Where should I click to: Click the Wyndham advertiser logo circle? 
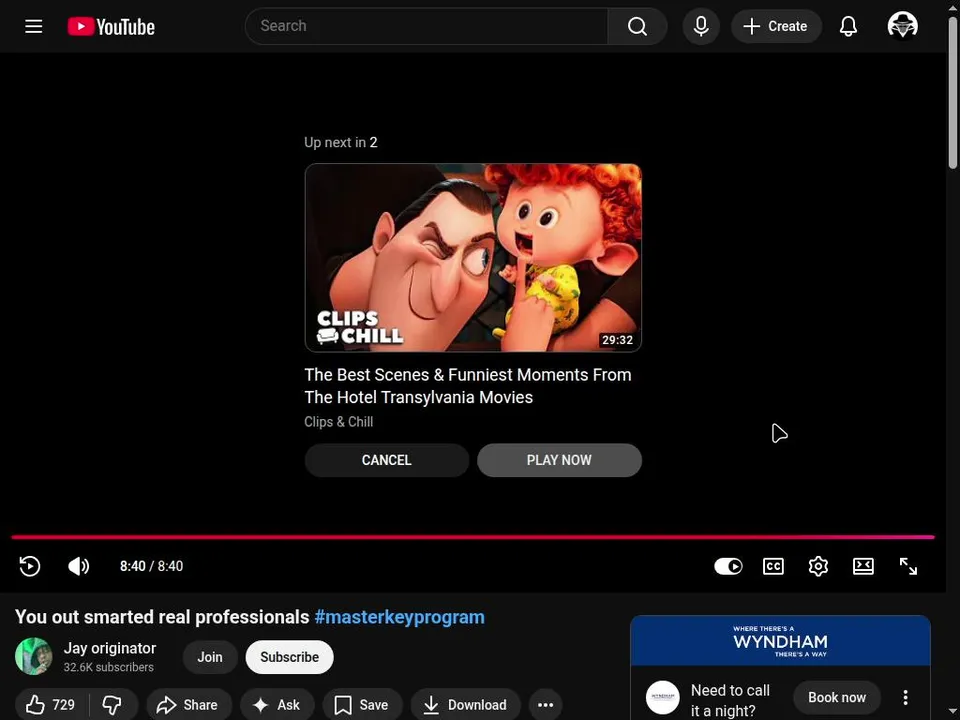pyautogui.click(x=663, y=697)
